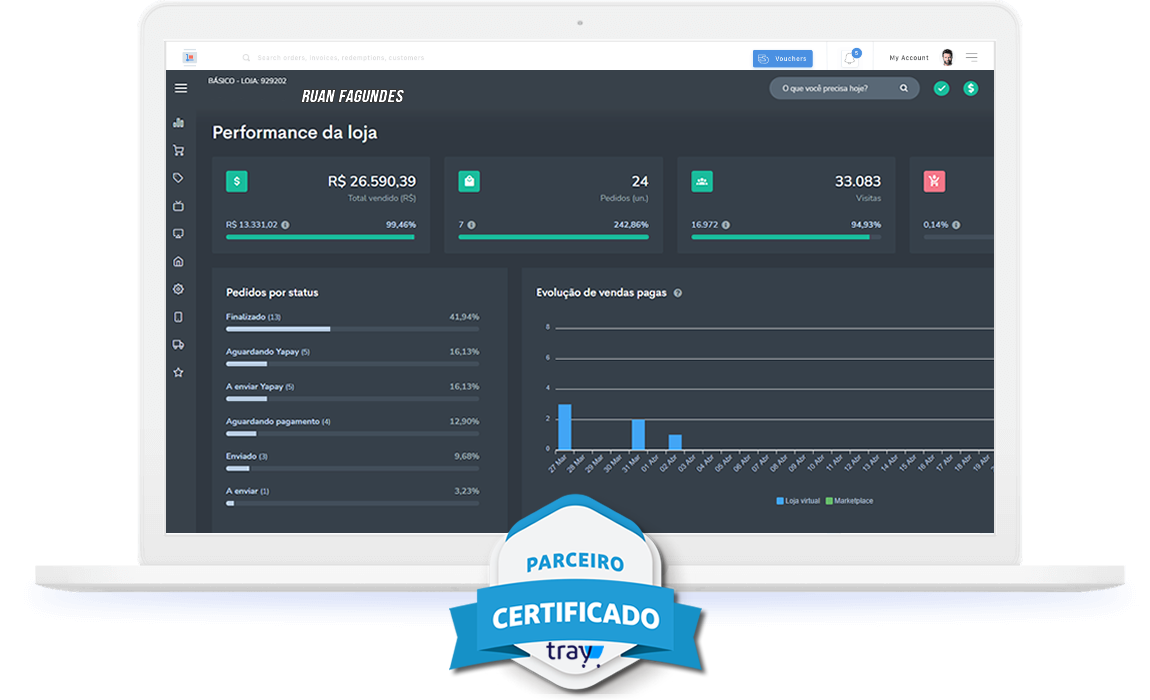
Task: Open the notification bell with badge
Action: coord(850,57)
